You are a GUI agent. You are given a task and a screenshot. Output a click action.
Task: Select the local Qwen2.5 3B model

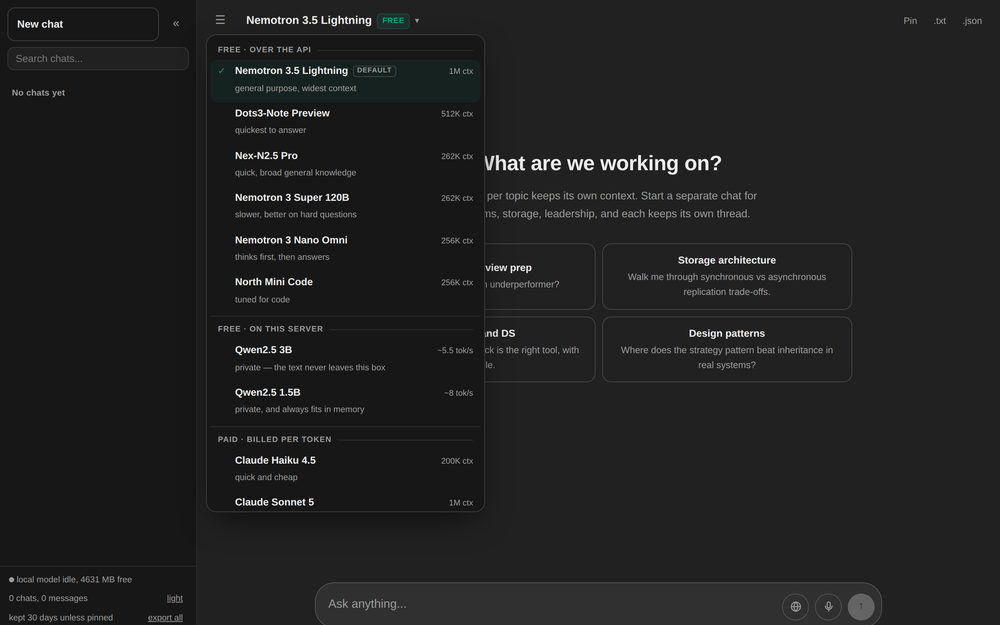click(x=346, y=358)
